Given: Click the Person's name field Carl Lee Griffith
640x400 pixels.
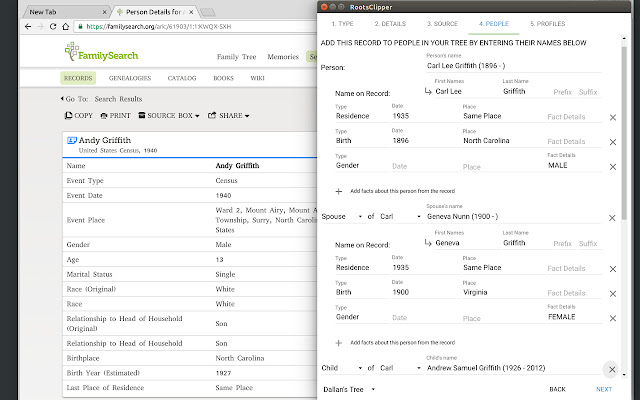Looking at the screenshot, I should (x=513, y=66).
